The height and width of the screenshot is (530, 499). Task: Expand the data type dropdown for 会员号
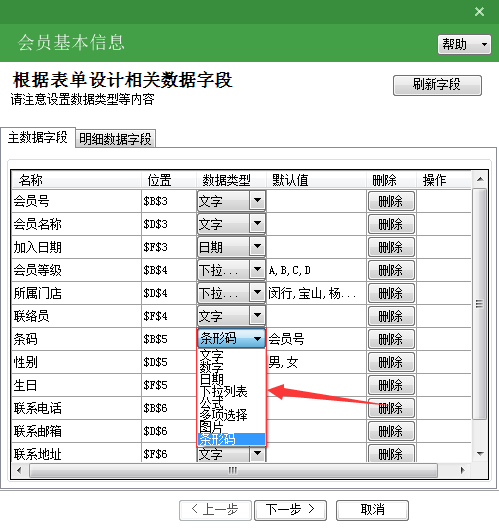257,201
